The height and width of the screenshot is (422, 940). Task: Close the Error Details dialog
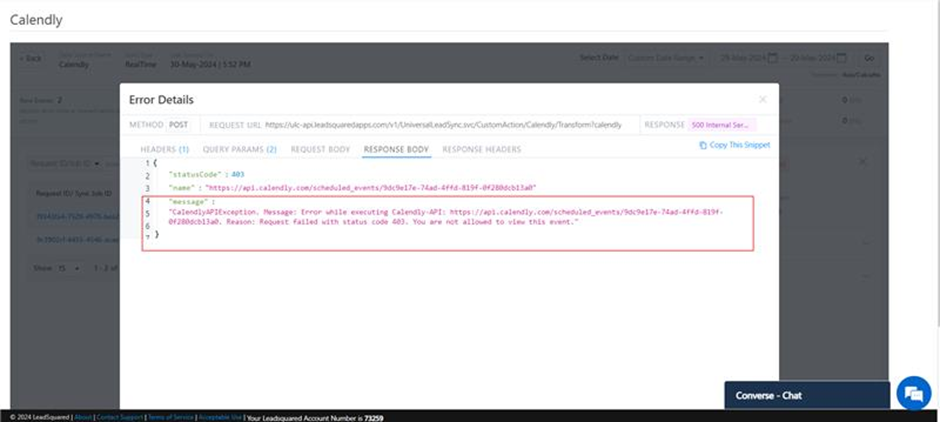click(763, 100)
